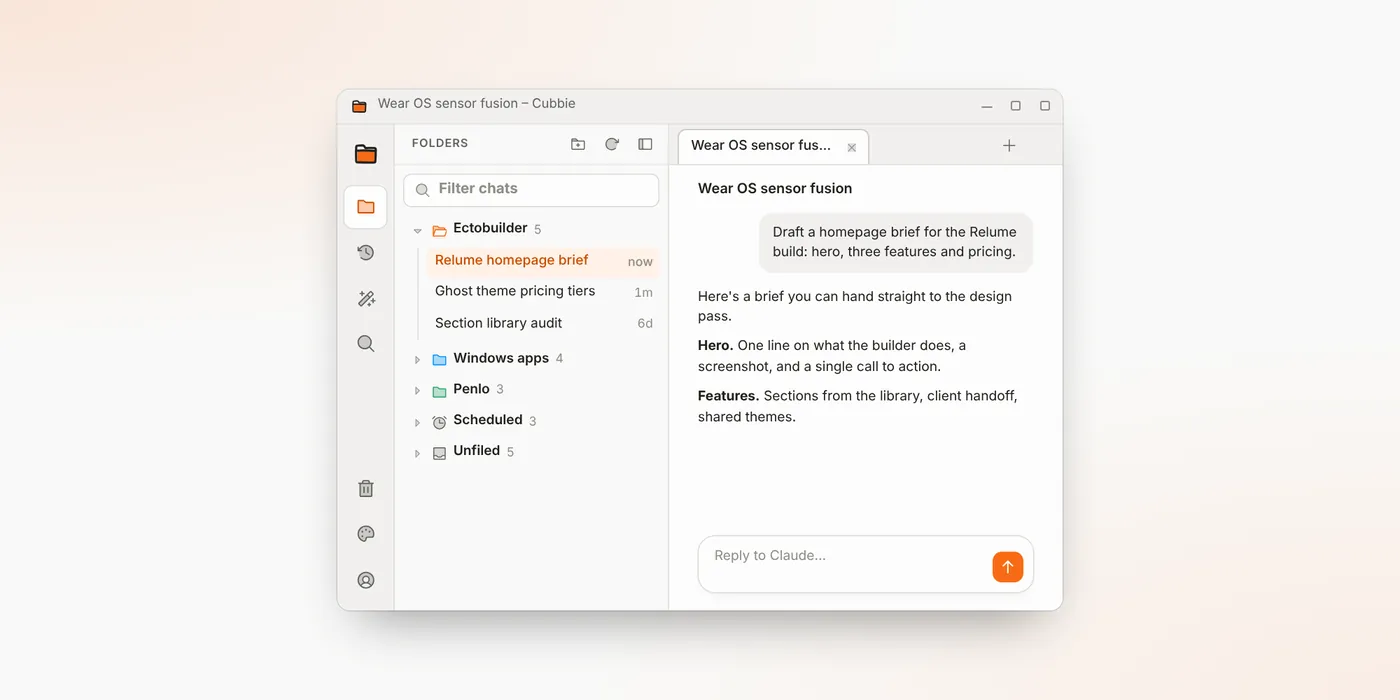Create a new folder via header icon
This screenshot has height=700, width=1400.
click(578, 144)
